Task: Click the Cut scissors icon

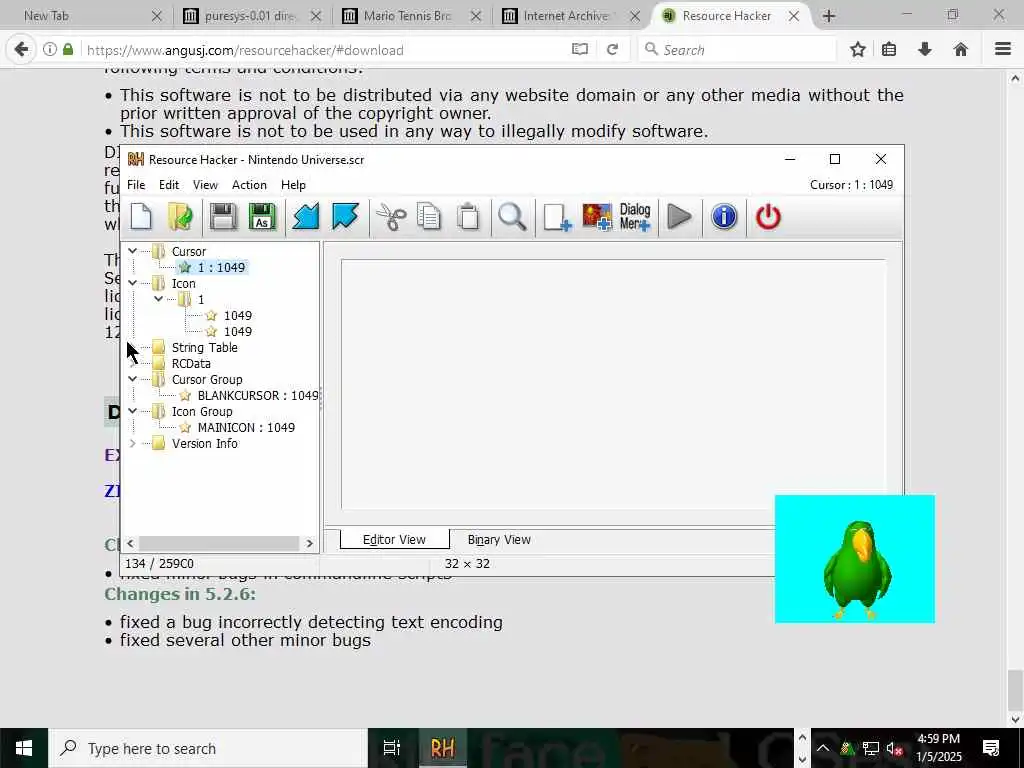Action: (x=391, y=217)
